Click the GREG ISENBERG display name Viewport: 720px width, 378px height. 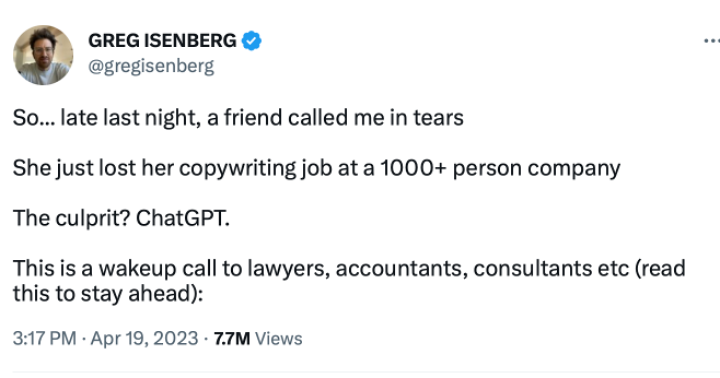[162, 41]
